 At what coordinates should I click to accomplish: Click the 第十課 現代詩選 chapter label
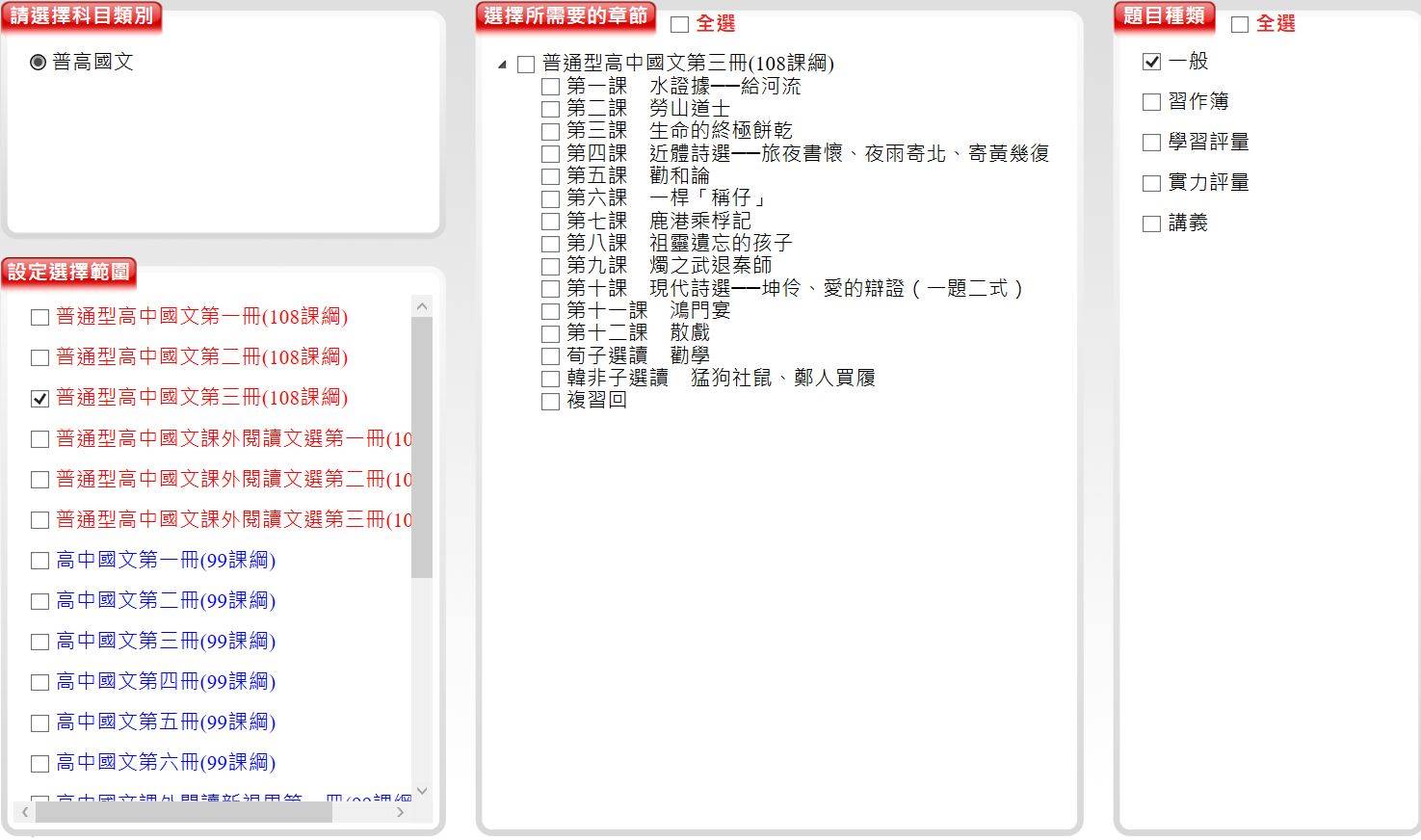pyautogui.click(x=795, y=288)
